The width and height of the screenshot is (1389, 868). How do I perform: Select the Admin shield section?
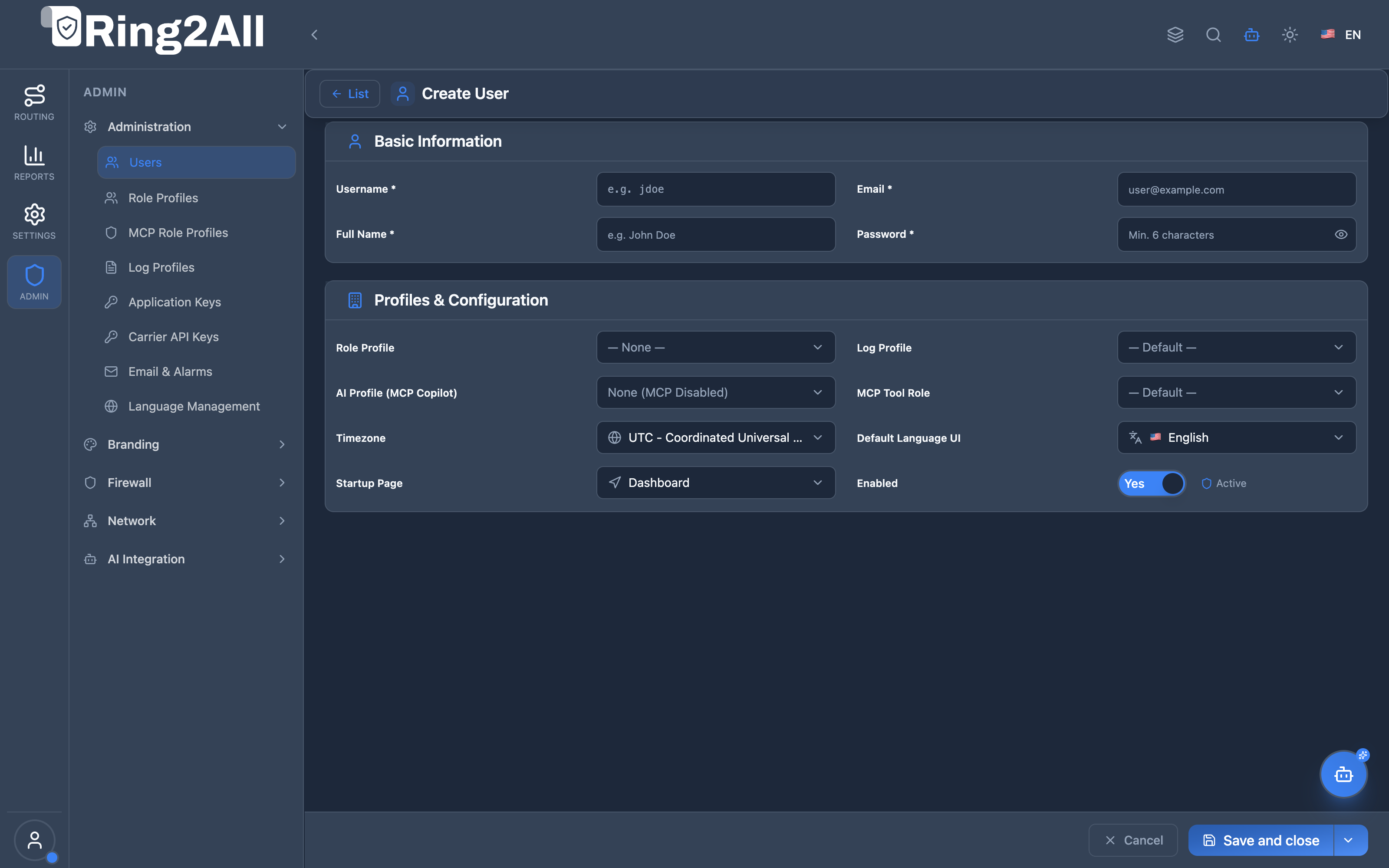coord(34,282)
